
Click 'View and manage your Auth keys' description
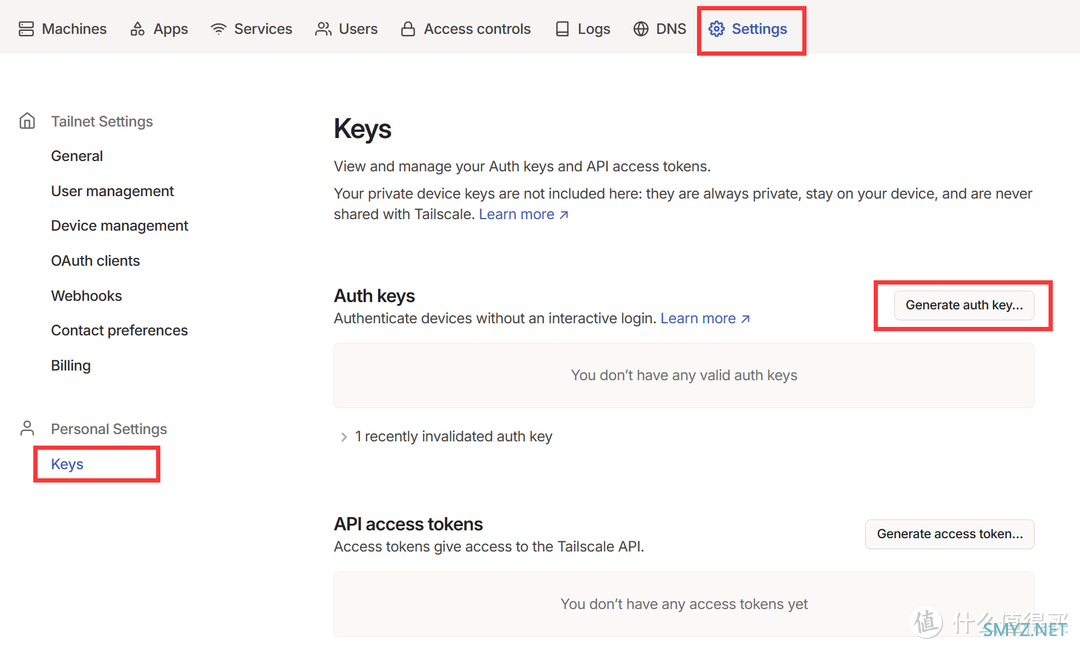[522, 166]
